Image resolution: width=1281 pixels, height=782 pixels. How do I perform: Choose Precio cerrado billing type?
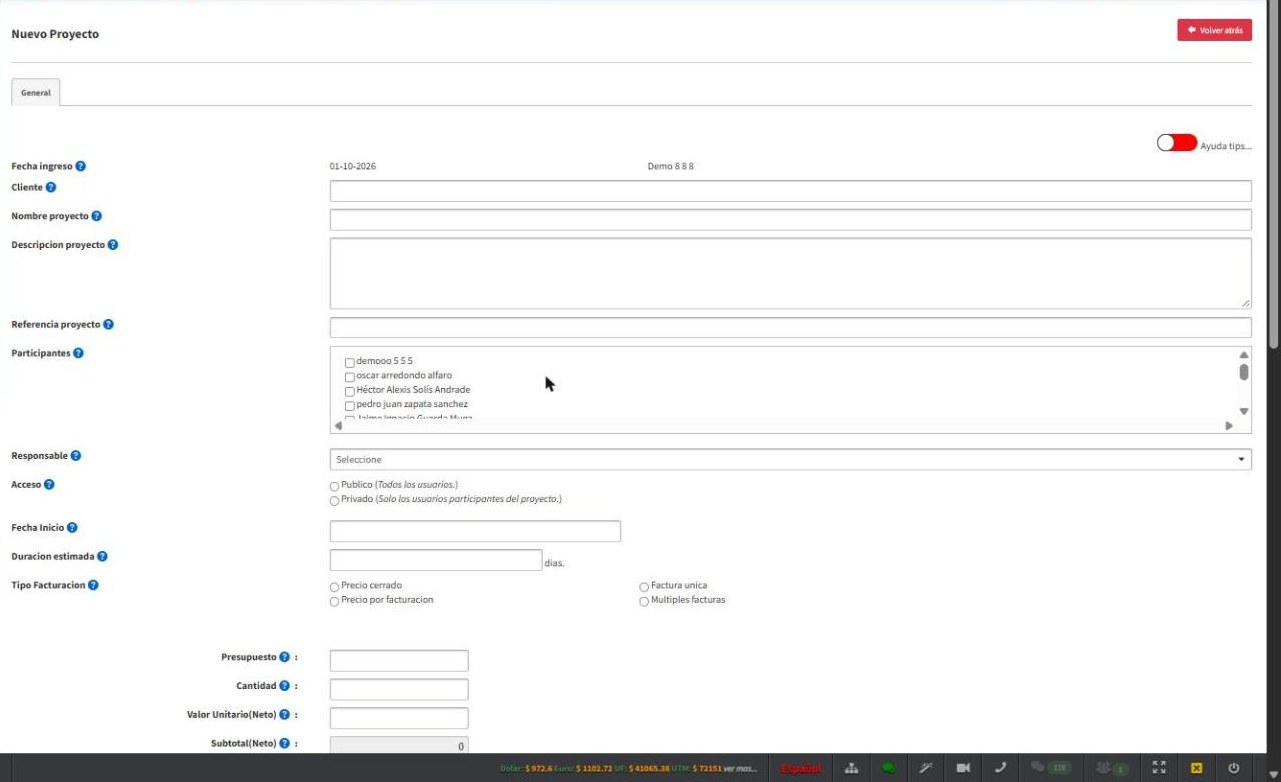point(334,587)
